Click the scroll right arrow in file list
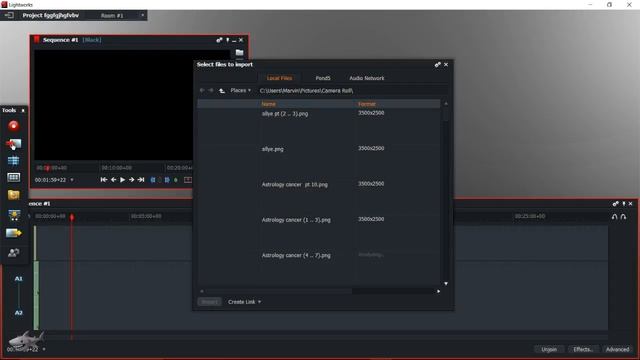The image size is (640, 360). click(438, 291)
